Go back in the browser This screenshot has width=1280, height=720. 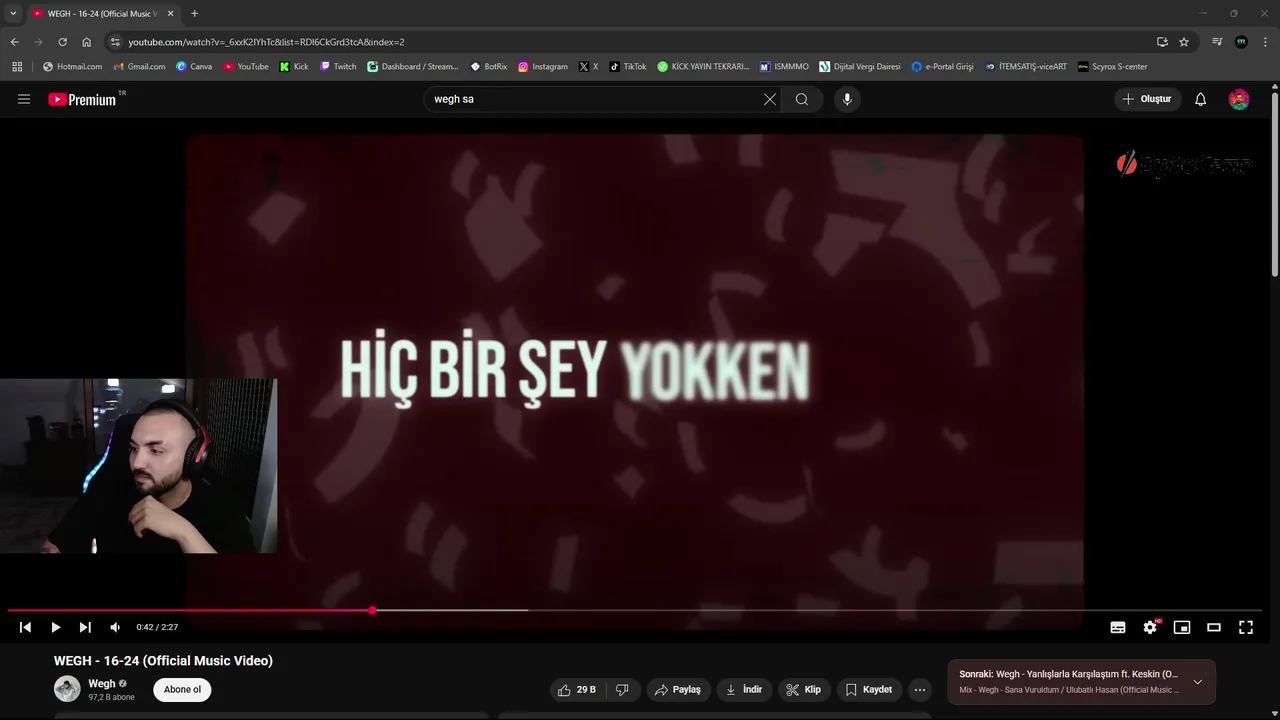pos(14,42)
